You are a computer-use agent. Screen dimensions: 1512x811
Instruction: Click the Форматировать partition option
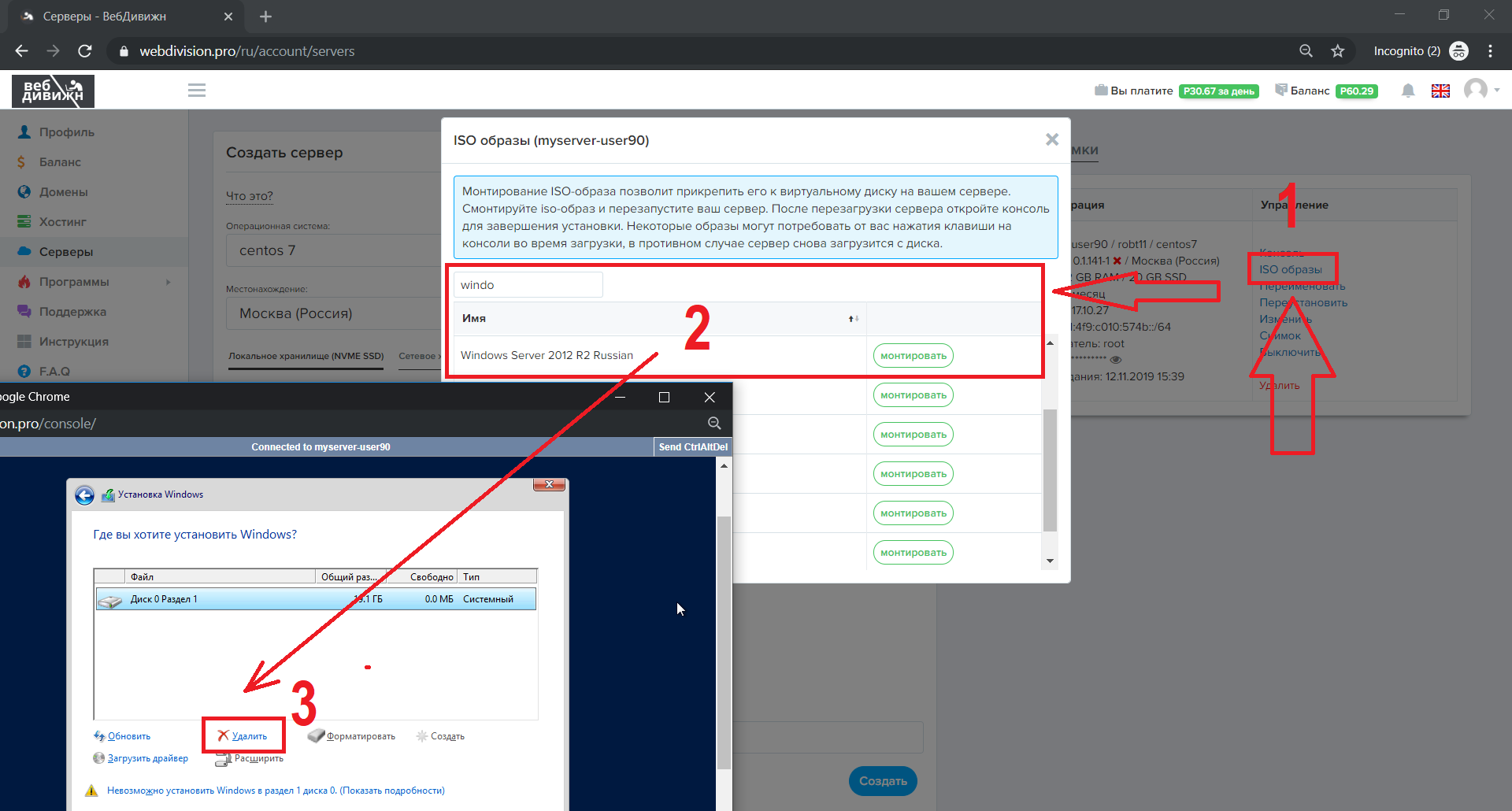[x=360, y=736]
